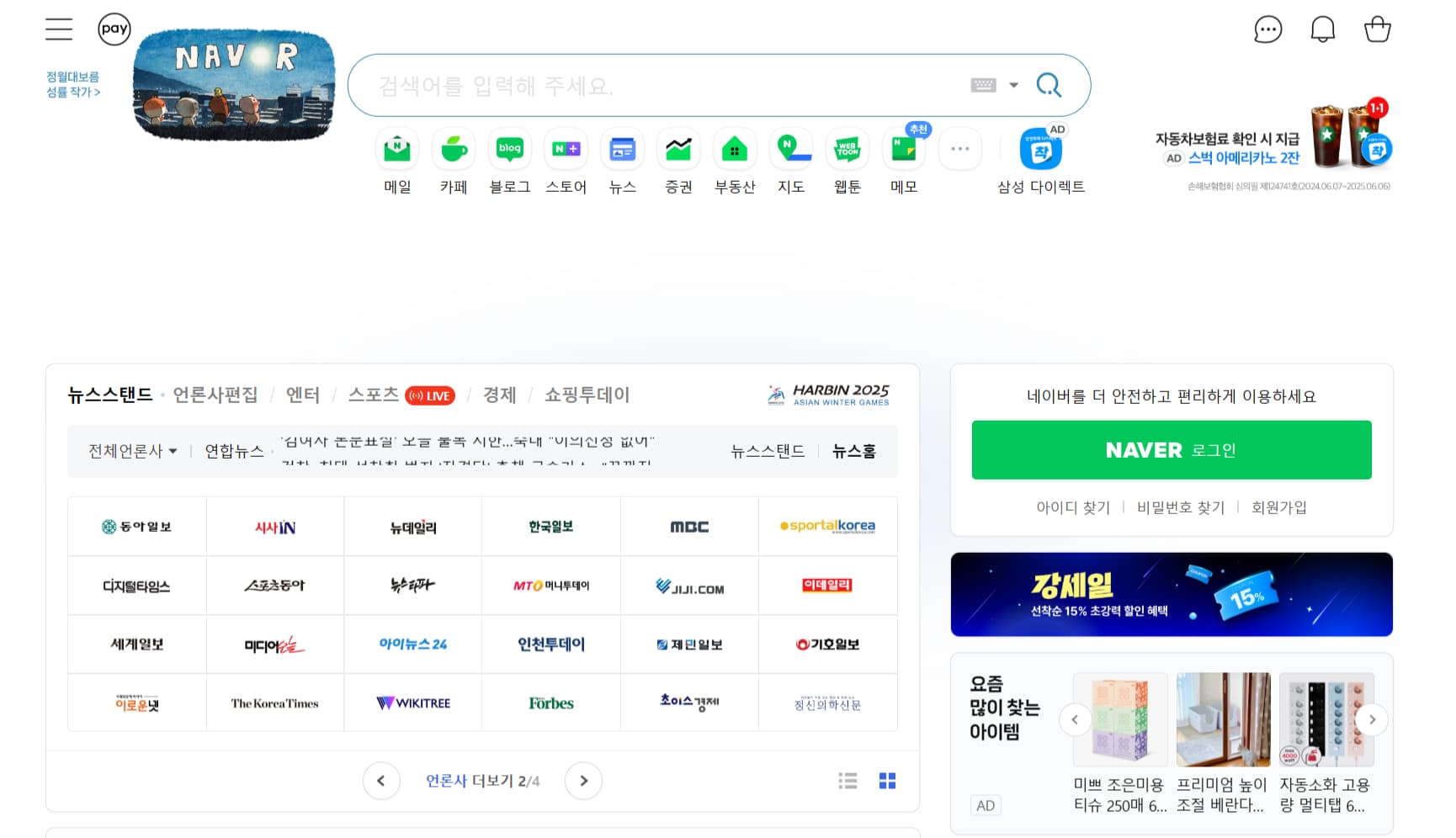This screenshot has height=838, width=1456.
Task: Click the 뉴스홈 link
Action: pos(854,452)
